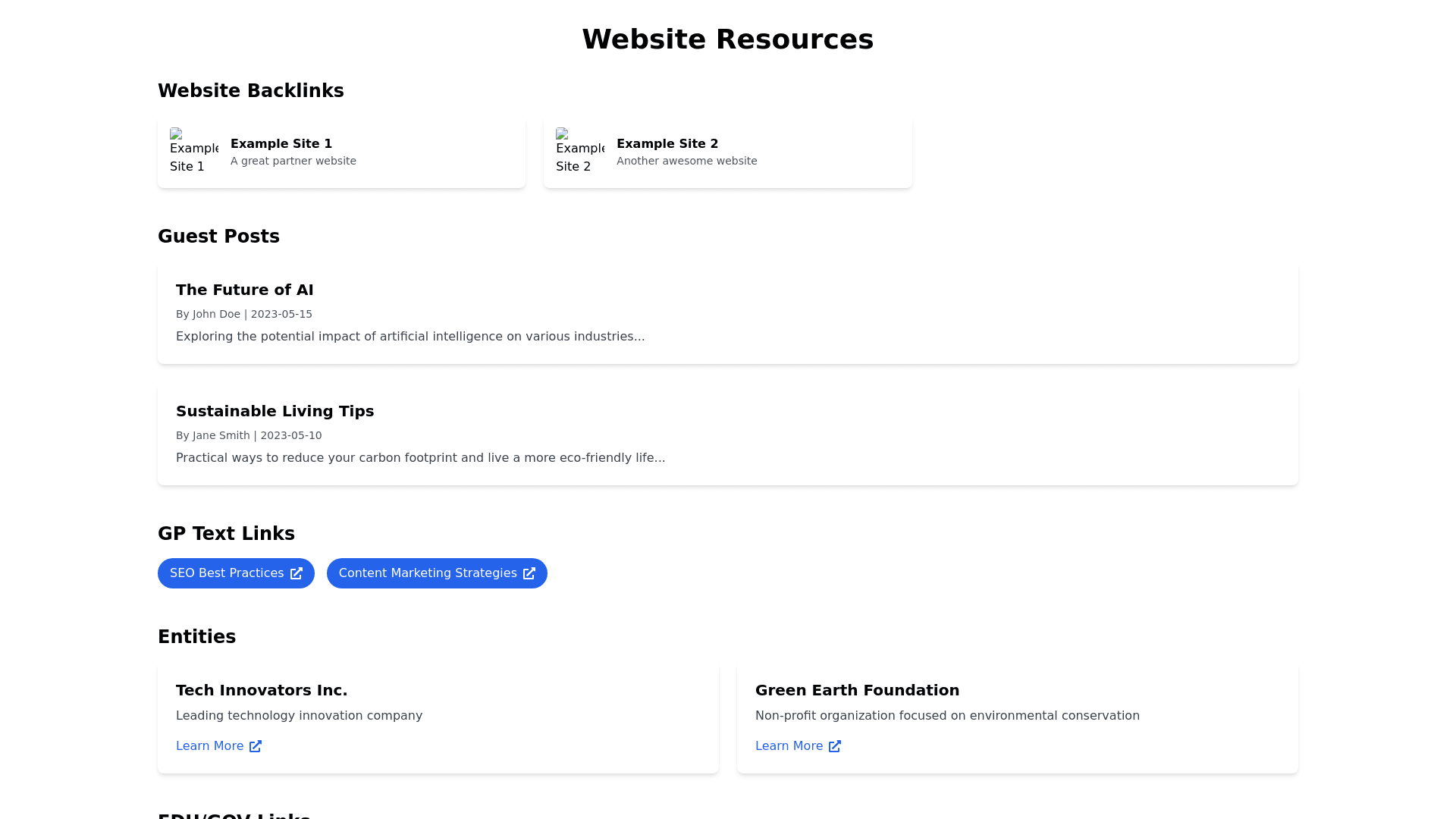Click external-link icon beside Tech Innovators Learn More

pyautogui.click(x=256, y=747)
